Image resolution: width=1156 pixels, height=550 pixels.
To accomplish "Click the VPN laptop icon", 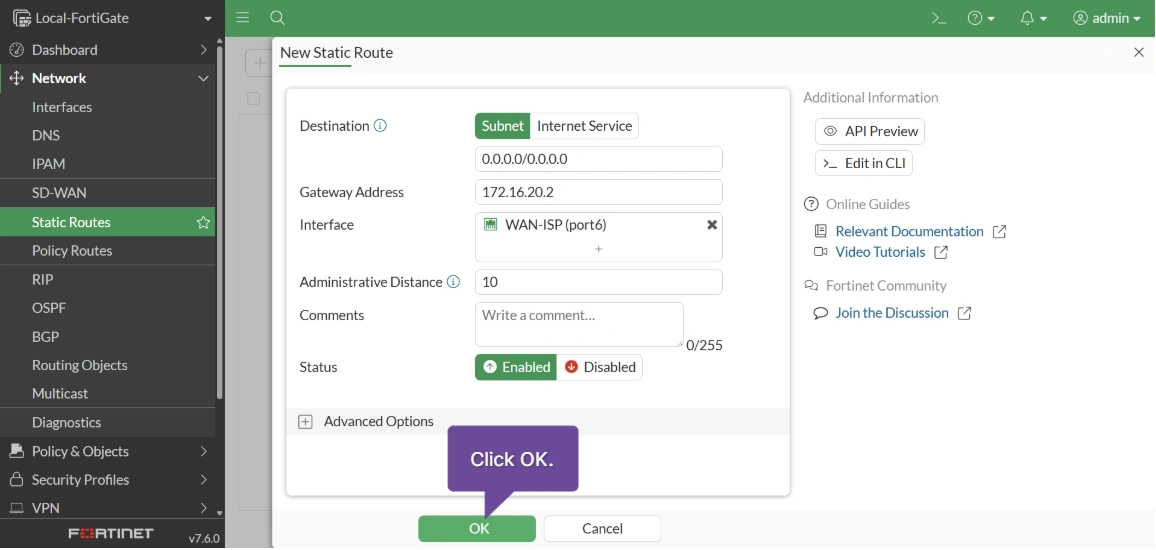I will pyautogui.click(x=16, y=508).
